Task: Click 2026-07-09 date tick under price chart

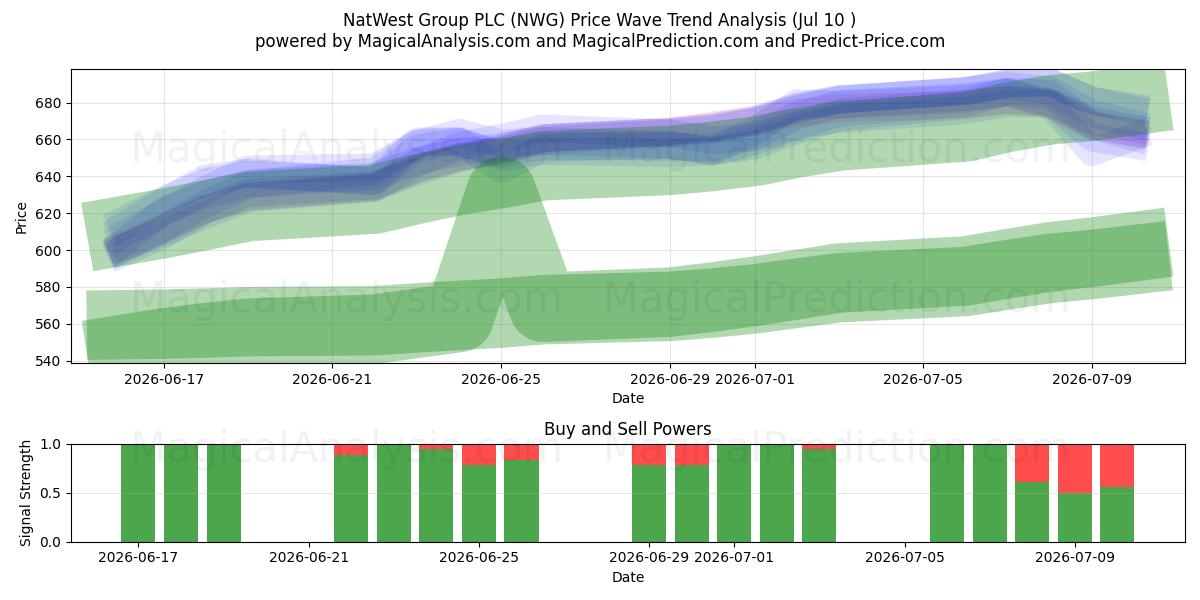Action: click(x=1092, y=379)
